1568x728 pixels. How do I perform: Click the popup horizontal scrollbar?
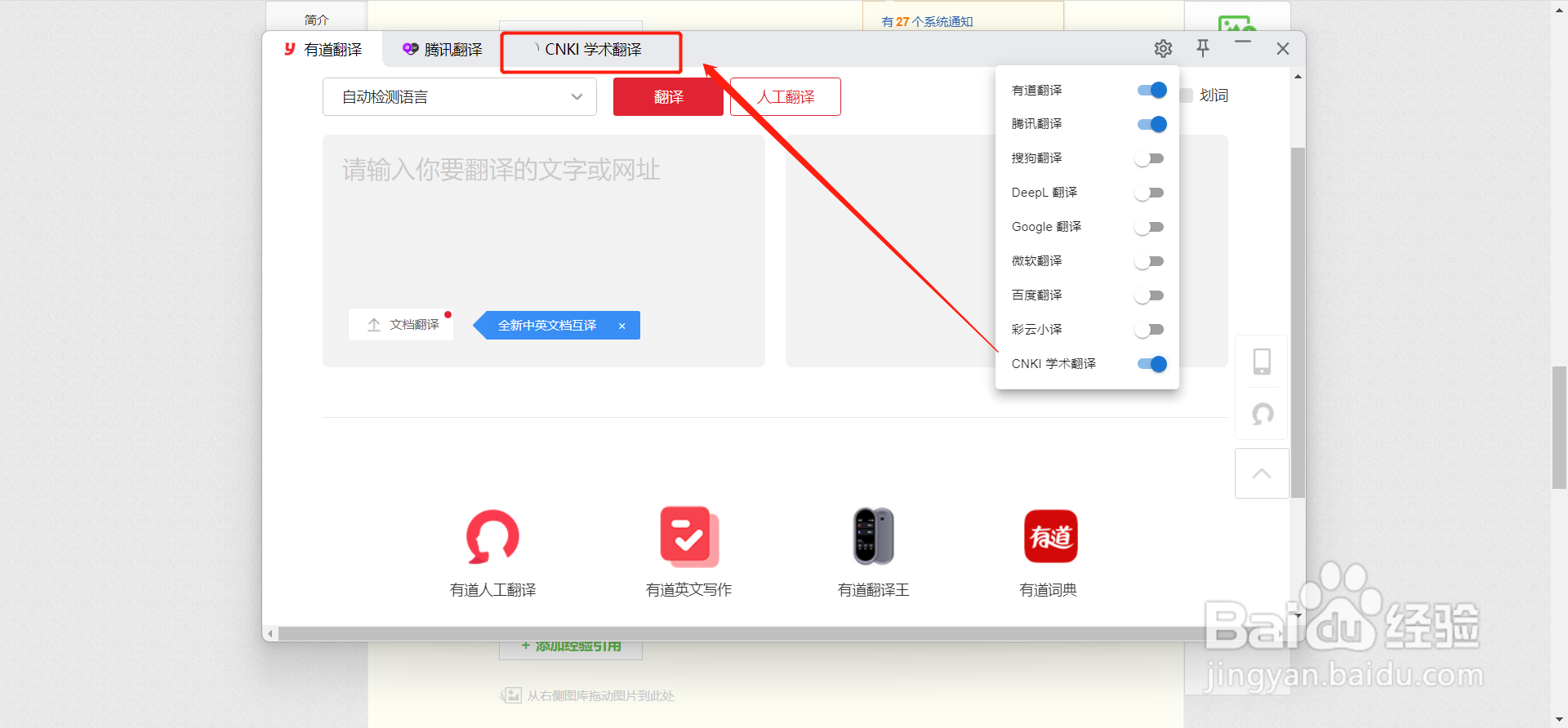pyautogui.click(x=742, y=634)
